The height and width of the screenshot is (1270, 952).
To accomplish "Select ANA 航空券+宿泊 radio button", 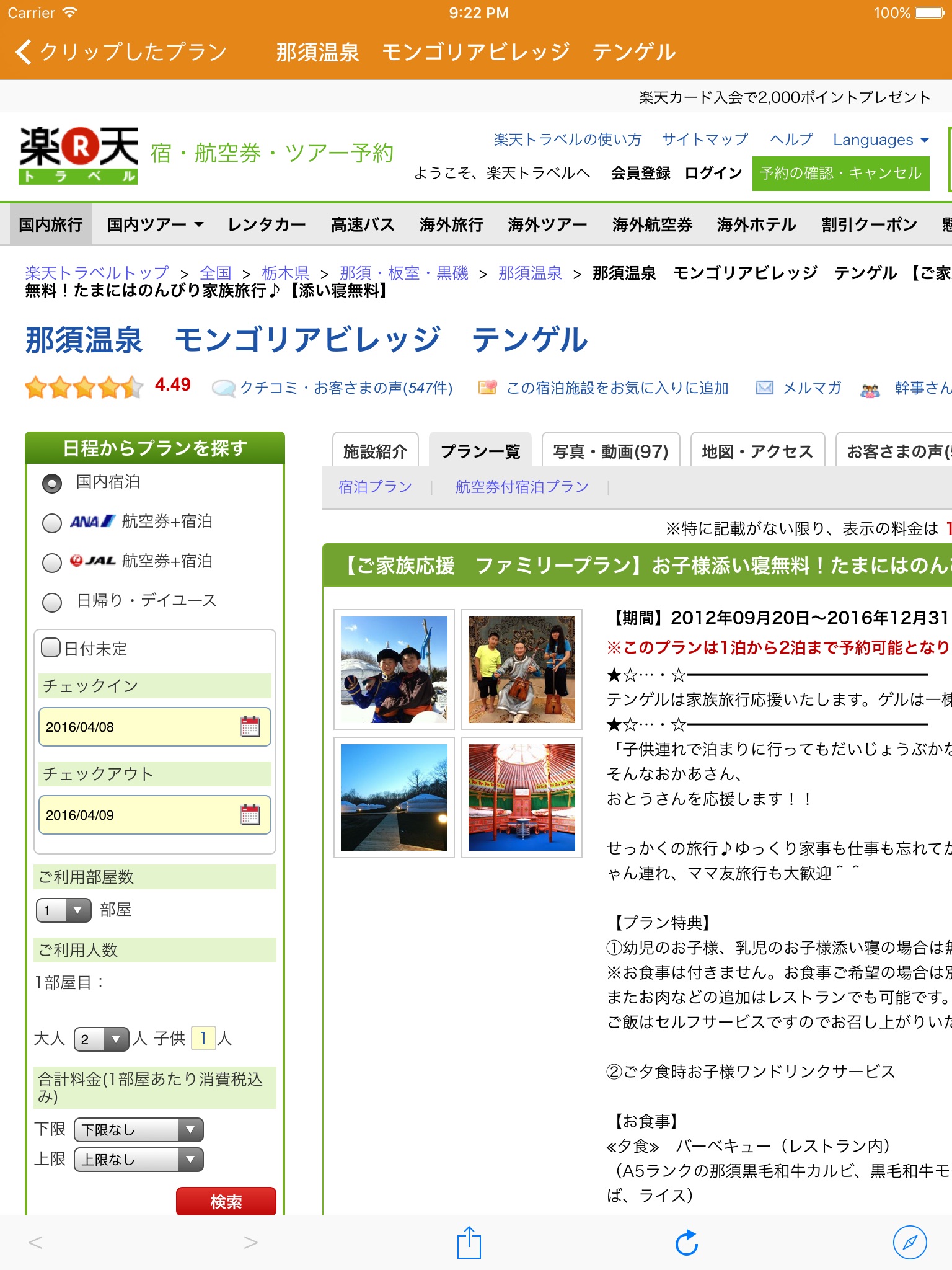I will pyautogui.click(x=52, y=523).
